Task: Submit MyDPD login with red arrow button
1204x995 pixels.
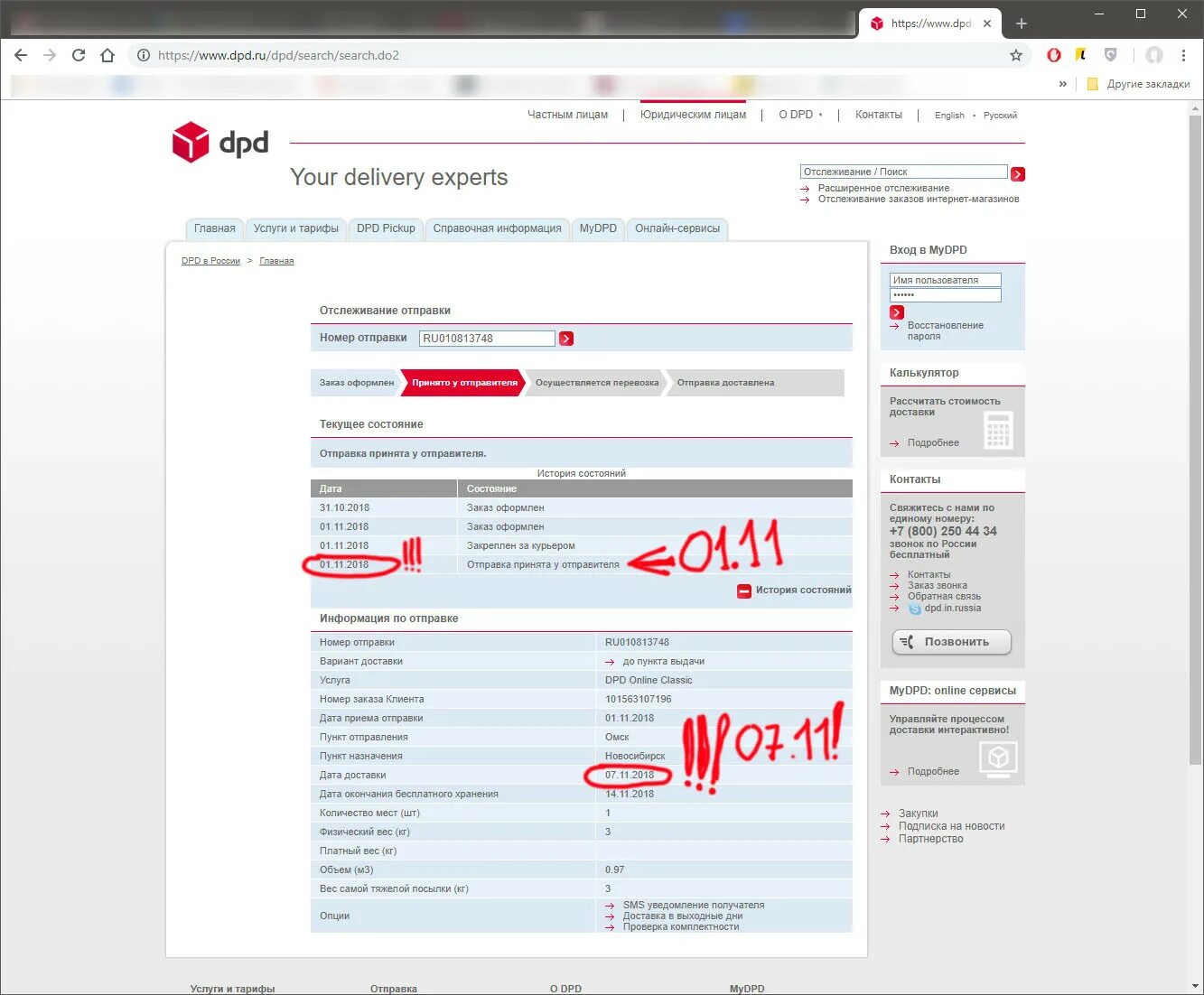Action: tap(897, 312)
